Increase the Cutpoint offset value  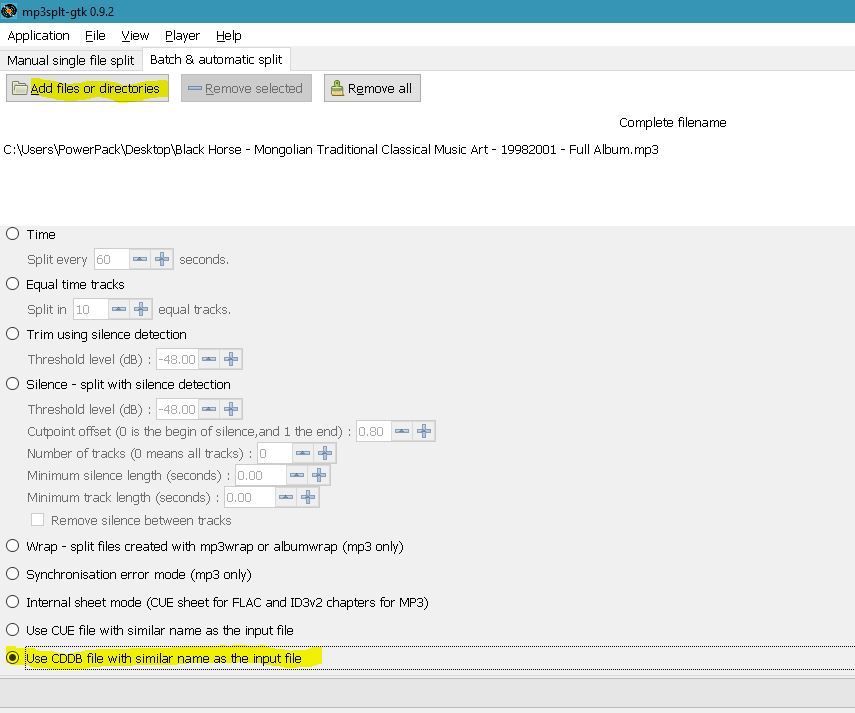424,432
